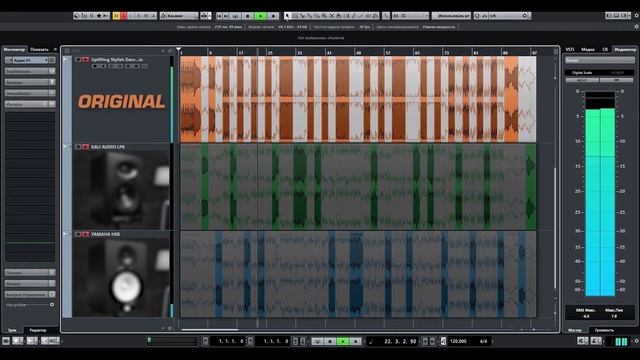Open the VSTi tab in the right zone
The image size is (640, 360).
click(x=570, y=49)
